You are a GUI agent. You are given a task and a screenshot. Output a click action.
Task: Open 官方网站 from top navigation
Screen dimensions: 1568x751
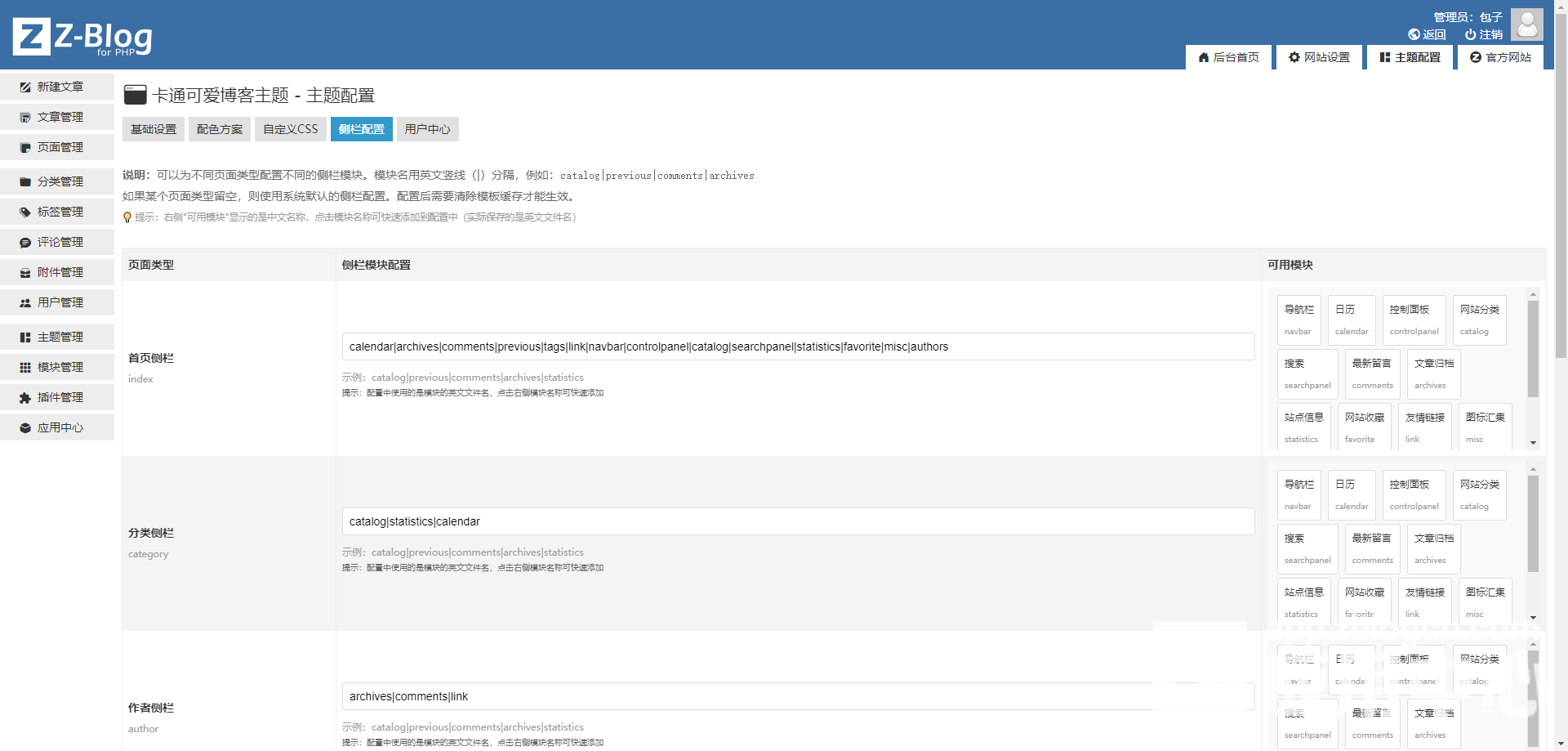[x=1500, y=57]
